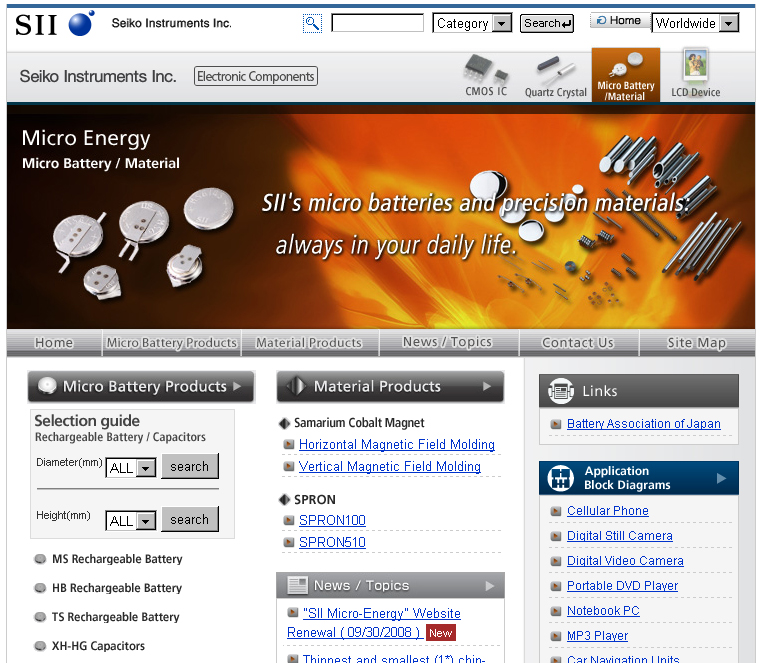Click the Links panel icon

(x=561, y=391)
